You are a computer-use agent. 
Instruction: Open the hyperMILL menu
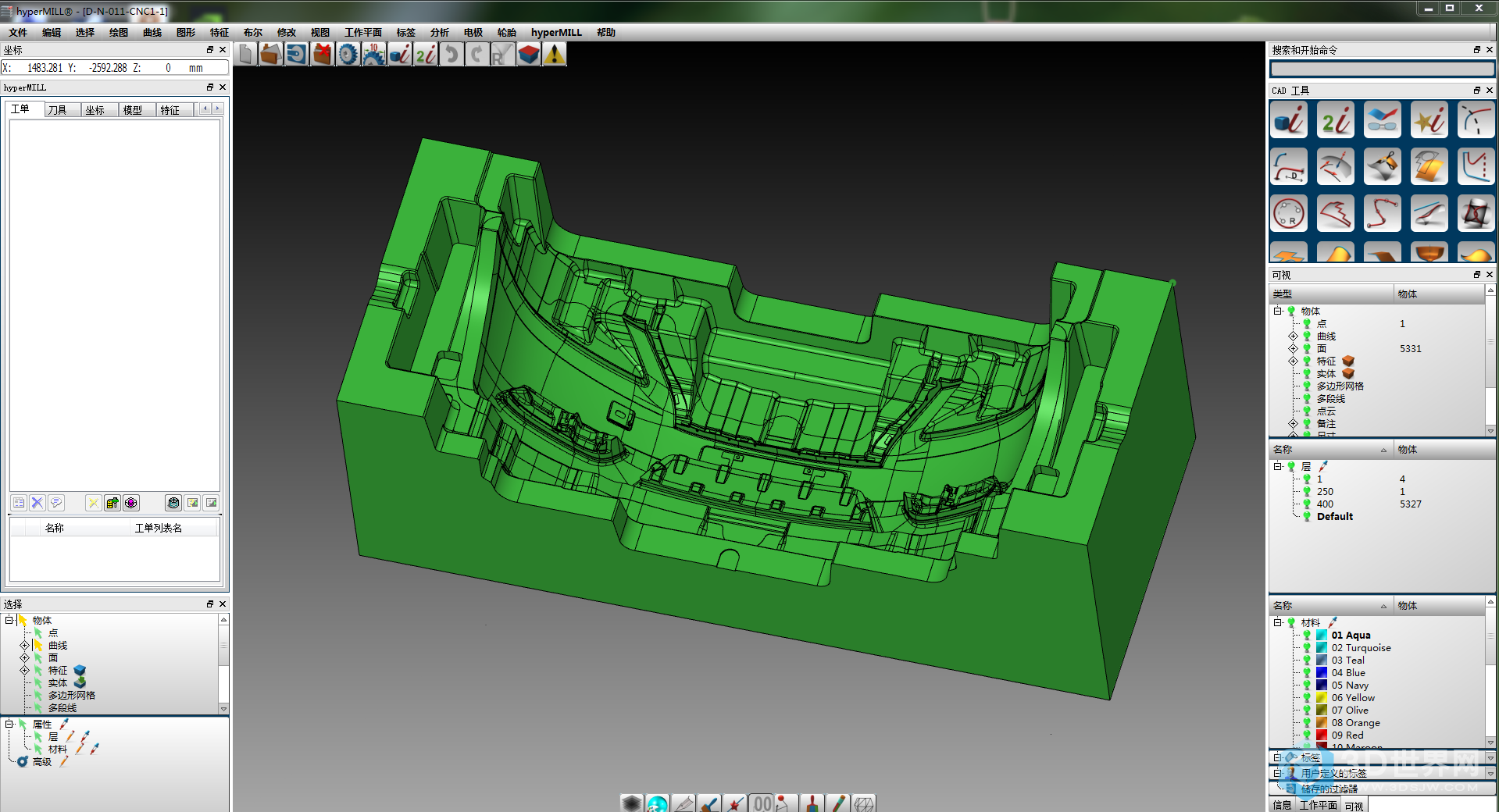(x=556, y=33)
